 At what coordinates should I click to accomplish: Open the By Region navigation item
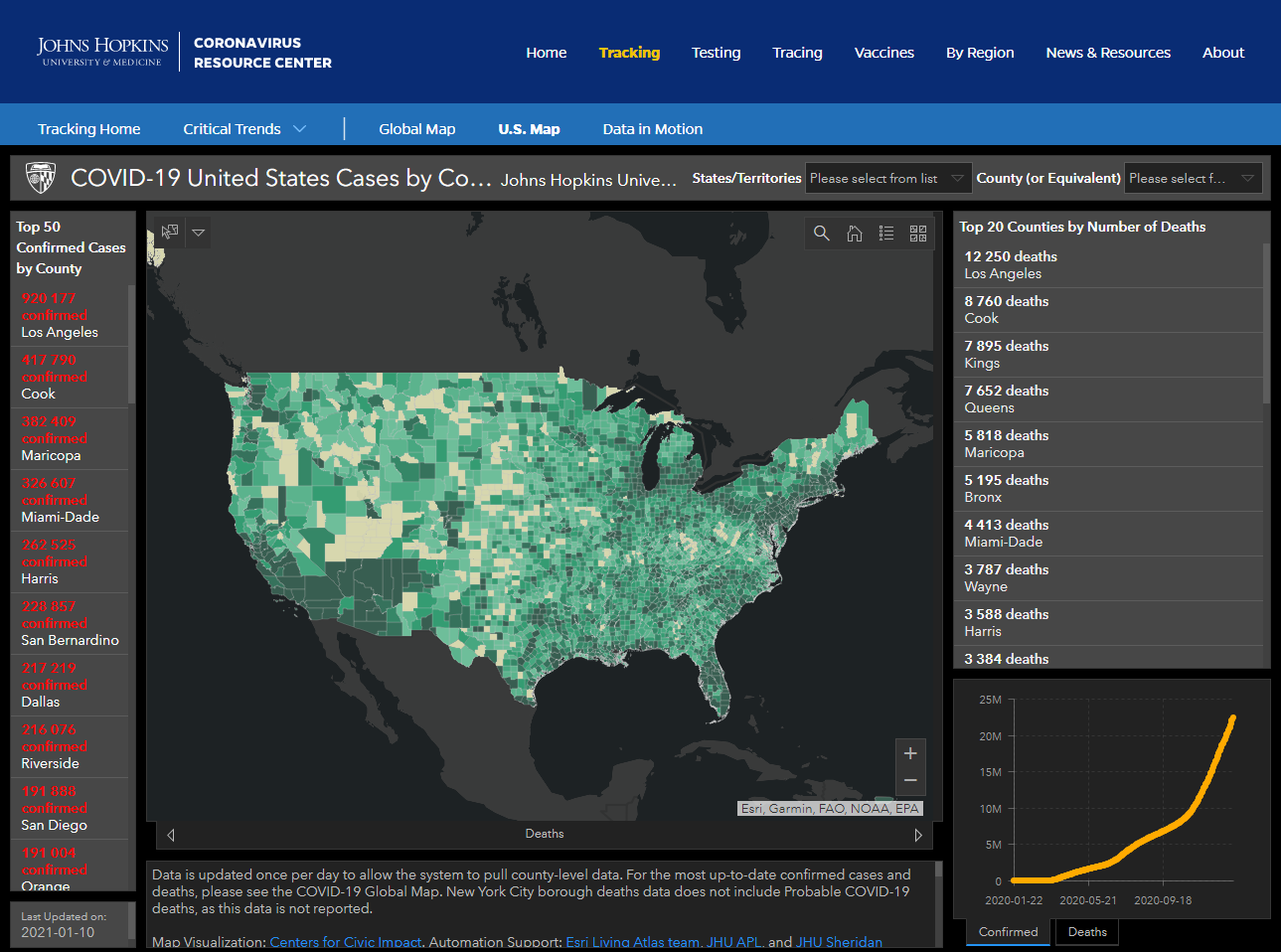tap(980, 53)
